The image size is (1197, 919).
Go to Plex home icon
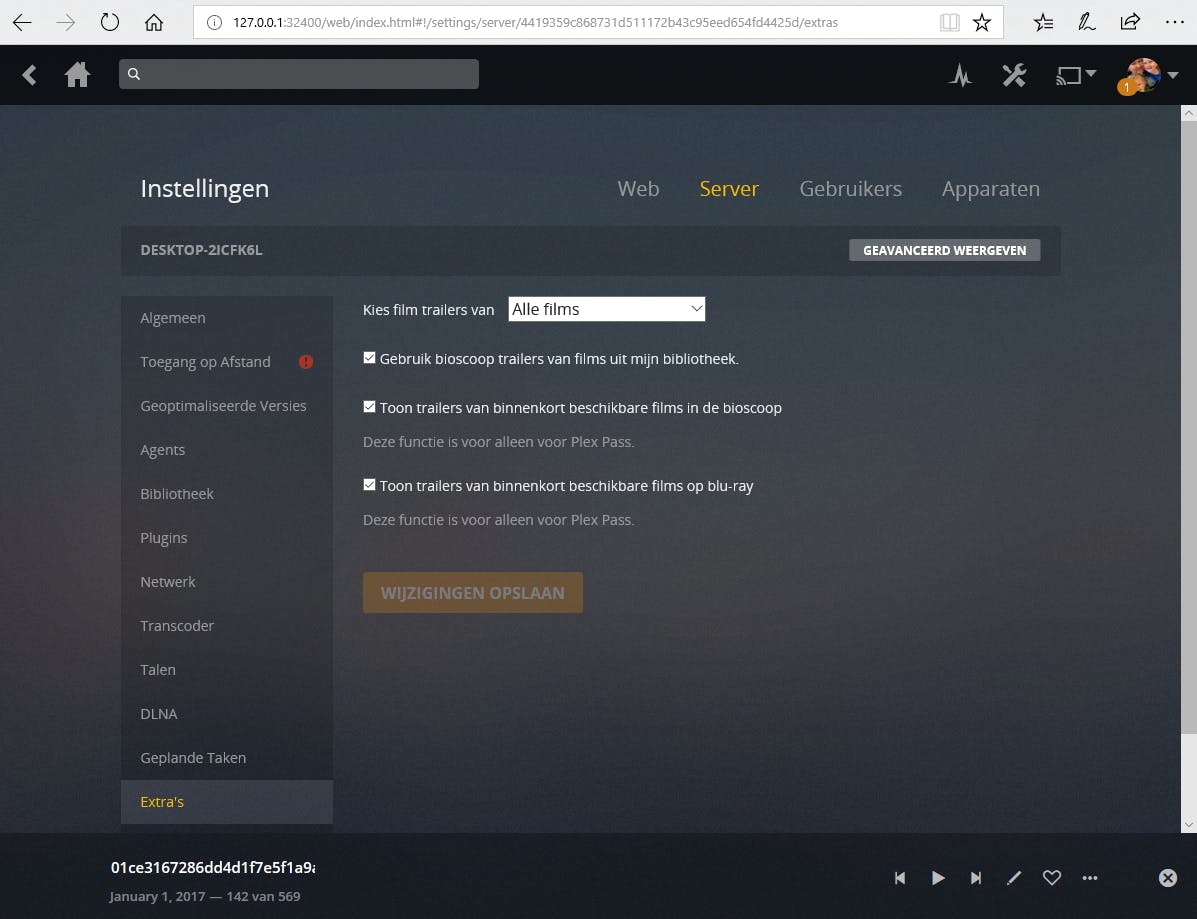coord(77,75)
